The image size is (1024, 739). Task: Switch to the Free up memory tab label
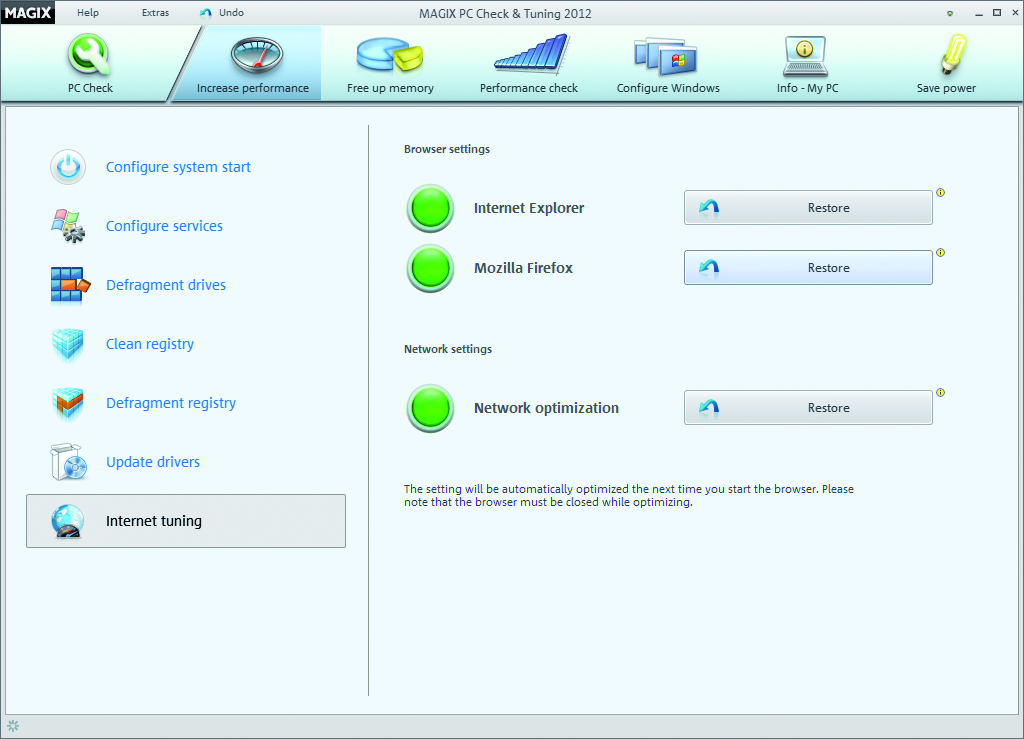tap(390, 88)
